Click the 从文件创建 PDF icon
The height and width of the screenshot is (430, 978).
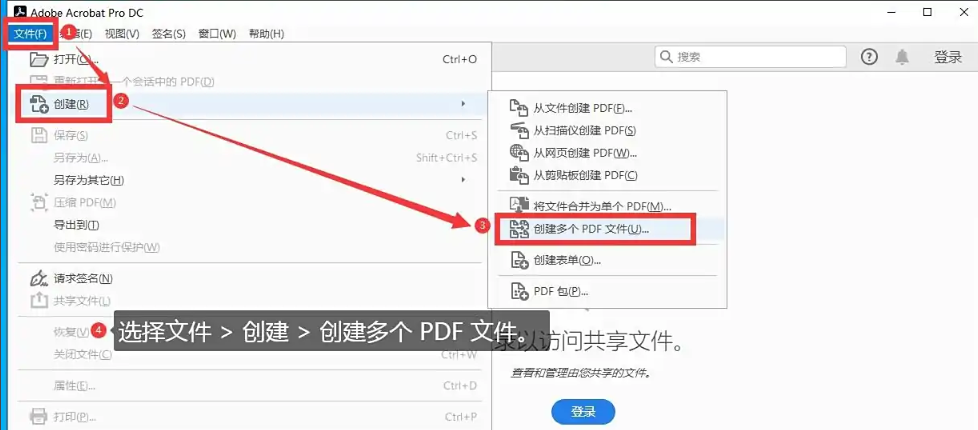519,108
